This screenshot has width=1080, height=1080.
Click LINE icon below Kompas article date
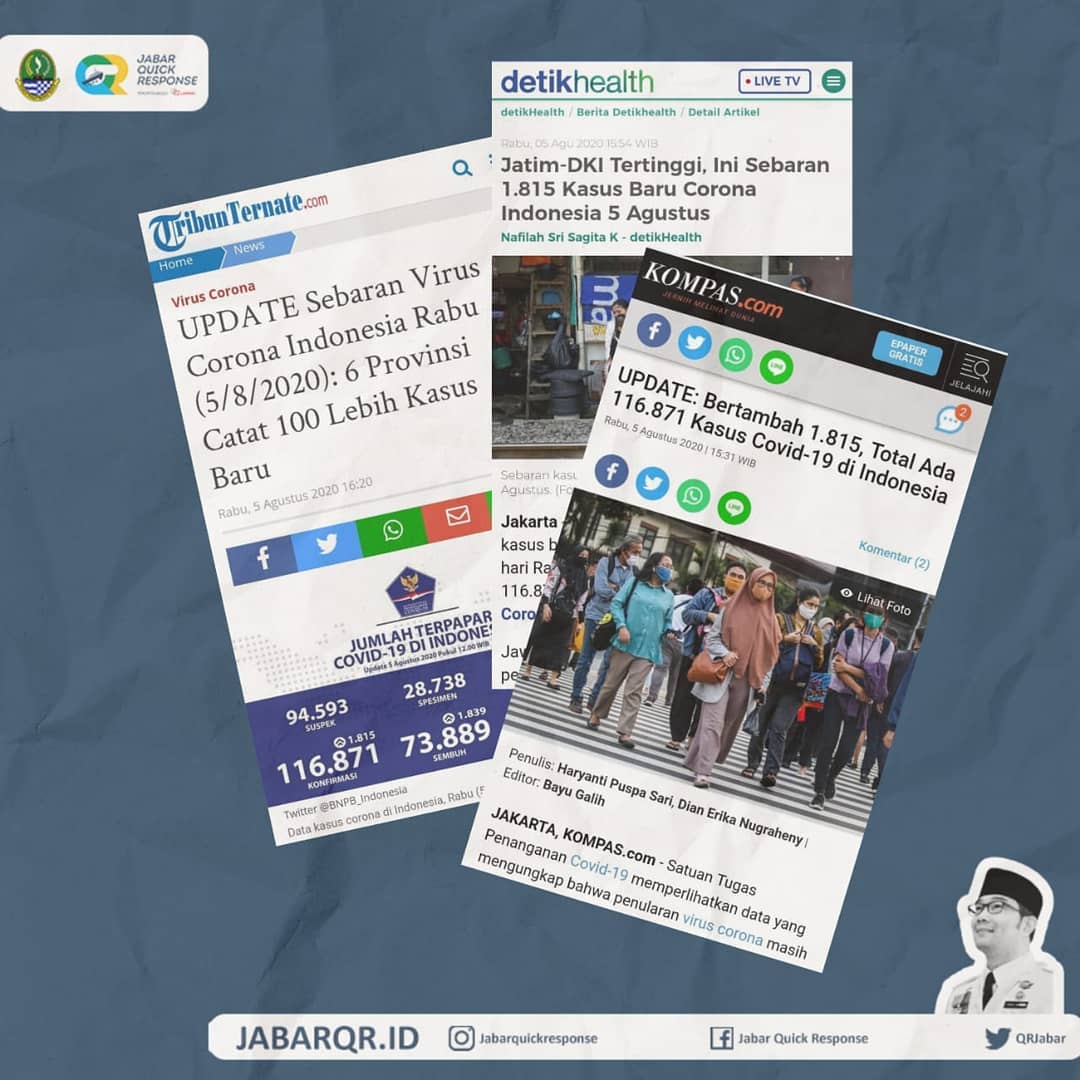point(734,508)
